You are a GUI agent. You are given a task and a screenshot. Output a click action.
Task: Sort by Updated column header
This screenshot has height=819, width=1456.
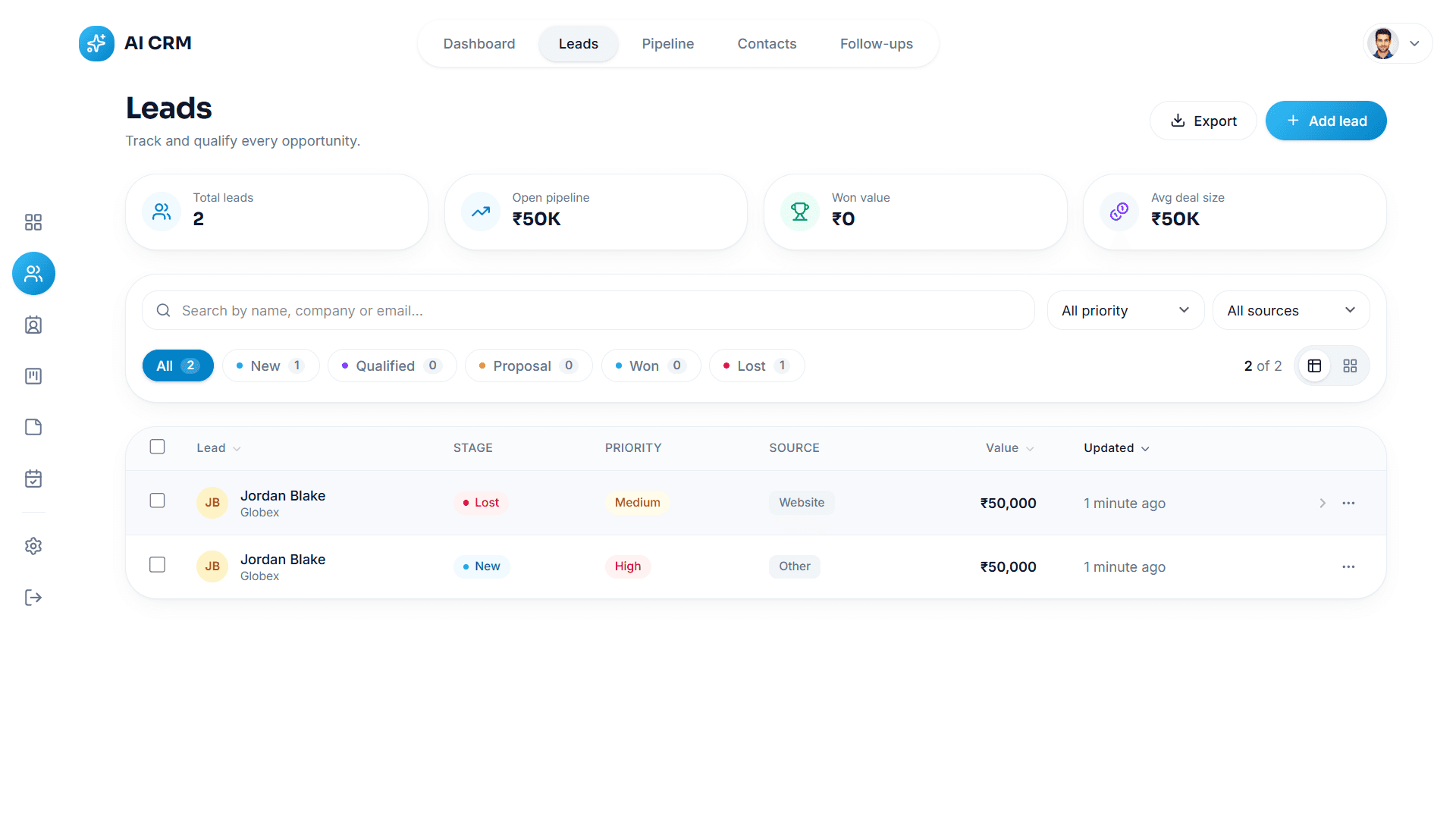(x=1116, y=448)
